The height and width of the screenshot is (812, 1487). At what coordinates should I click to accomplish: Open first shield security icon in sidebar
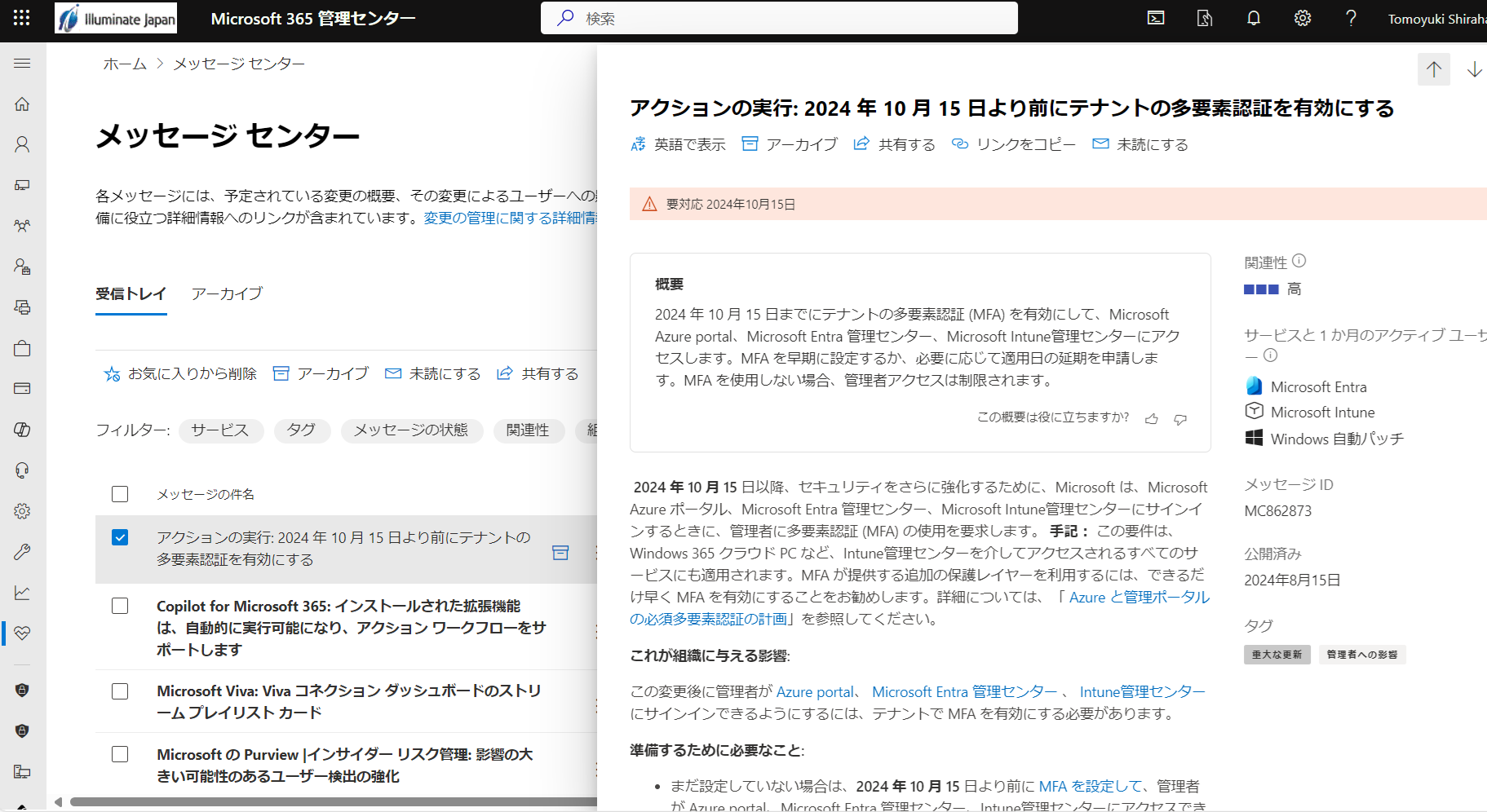(22, 691)
